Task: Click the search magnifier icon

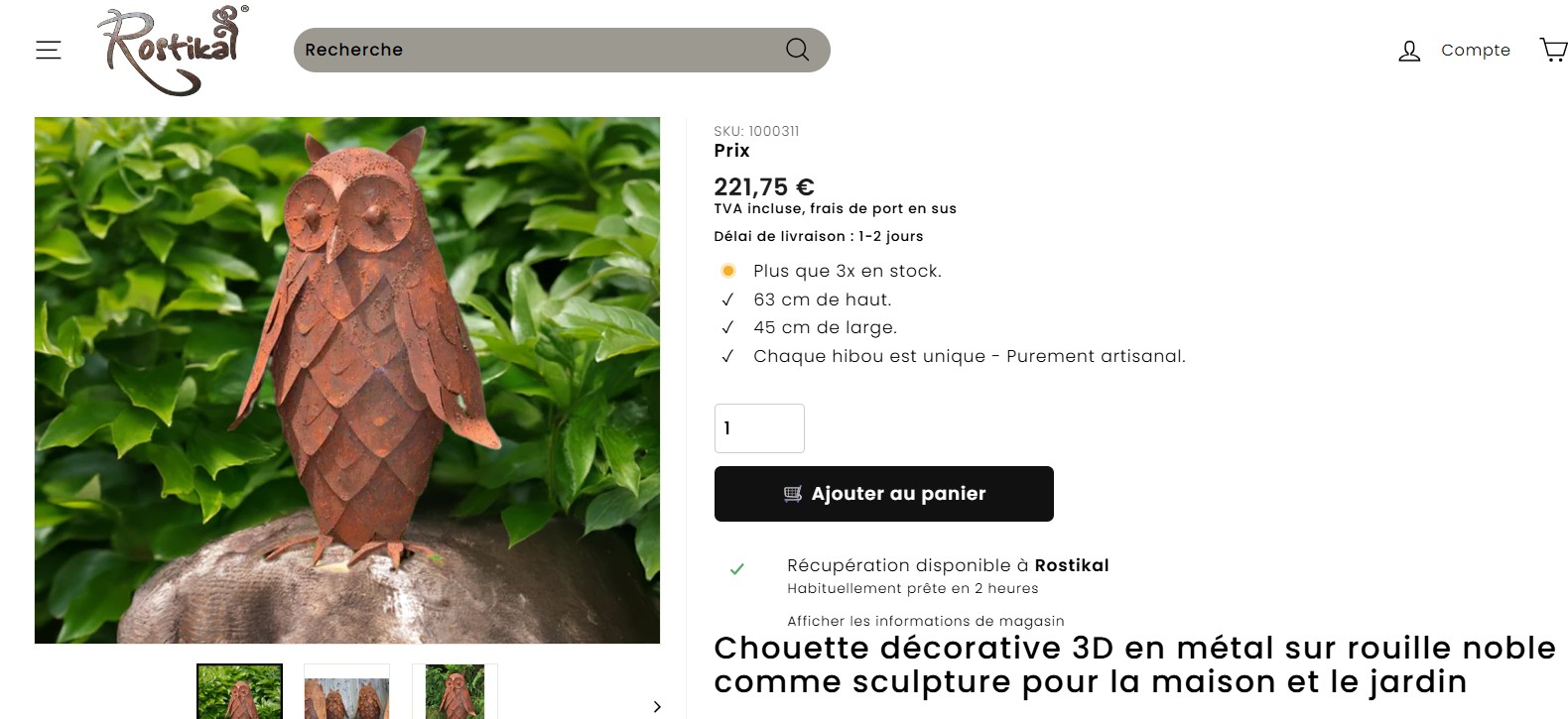Action: pyautogui.click(x=797, y=50)
